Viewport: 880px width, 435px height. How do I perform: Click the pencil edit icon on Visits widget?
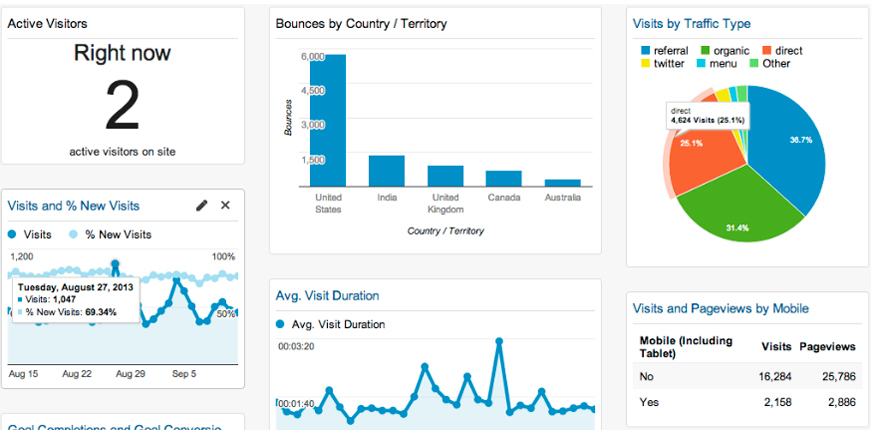tap(202, 205)
